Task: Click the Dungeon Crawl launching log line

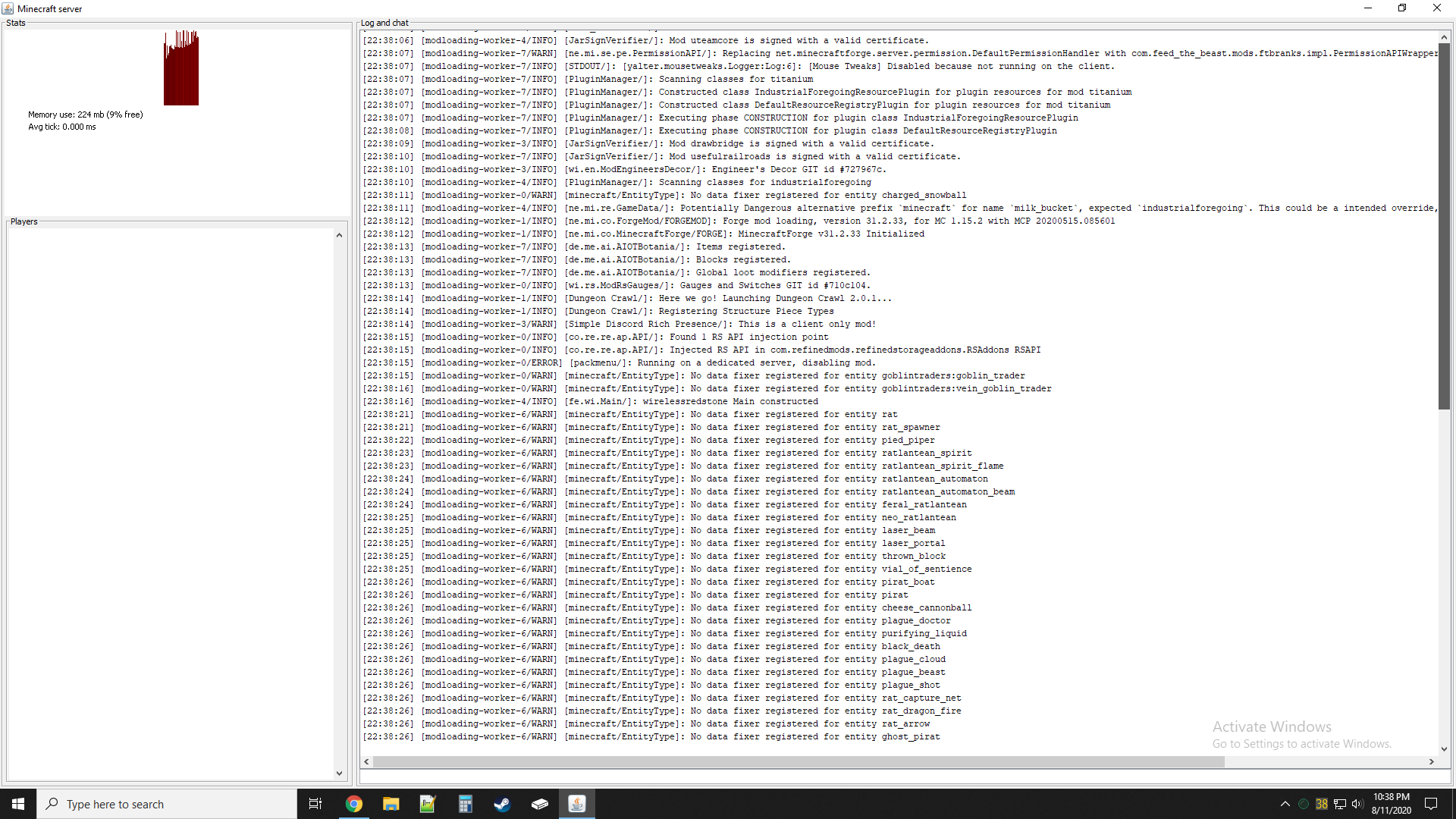Action: (627, 298)
